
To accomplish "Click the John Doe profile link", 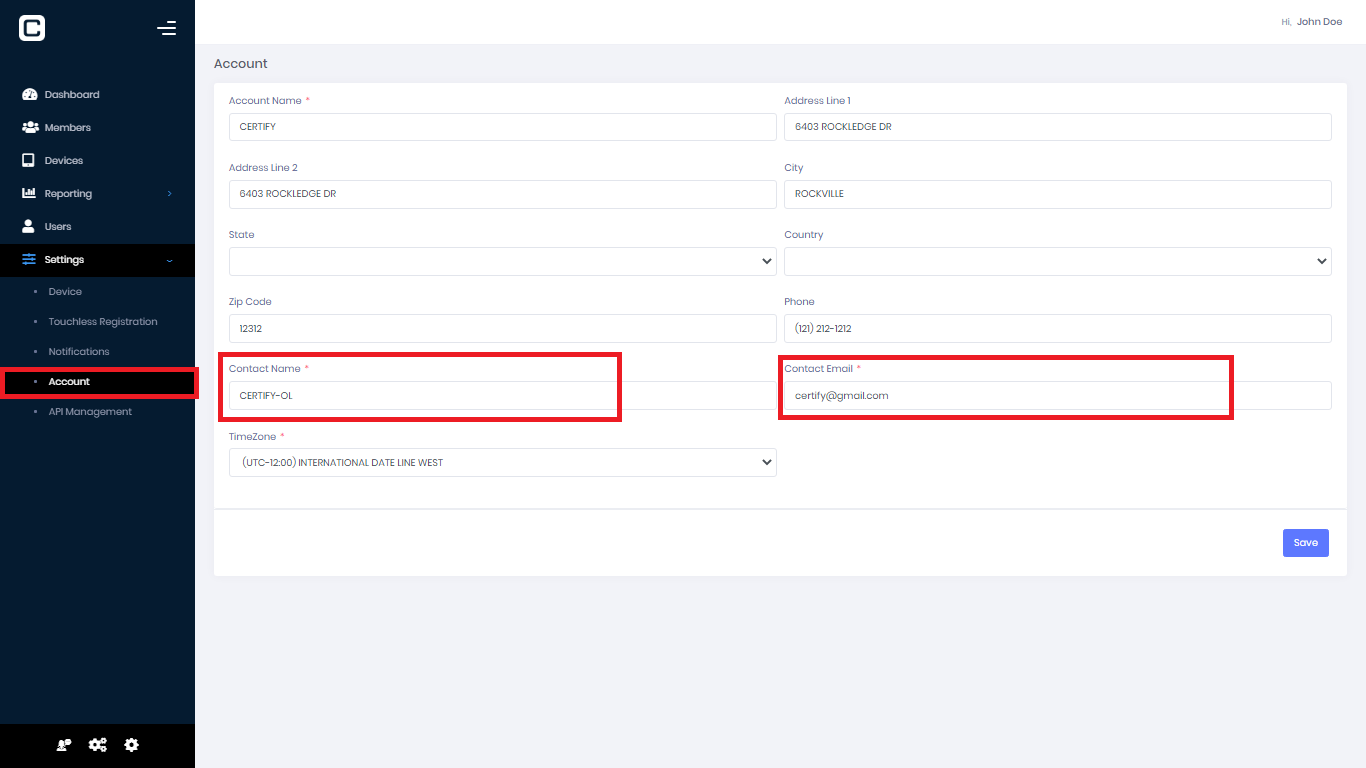I will point(1319,21).
